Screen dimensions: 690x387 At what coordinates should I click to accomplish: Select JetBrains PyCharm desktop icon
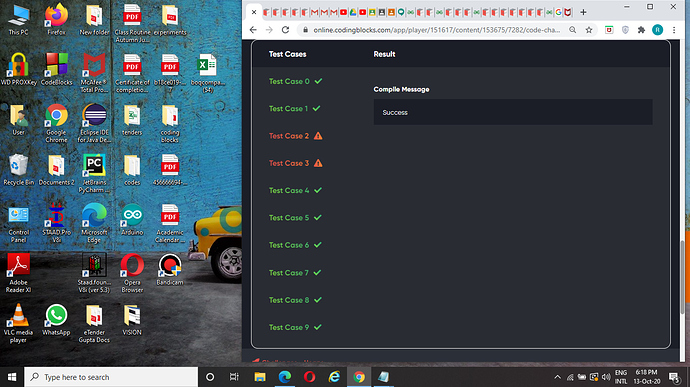click(x=94, y=173)
